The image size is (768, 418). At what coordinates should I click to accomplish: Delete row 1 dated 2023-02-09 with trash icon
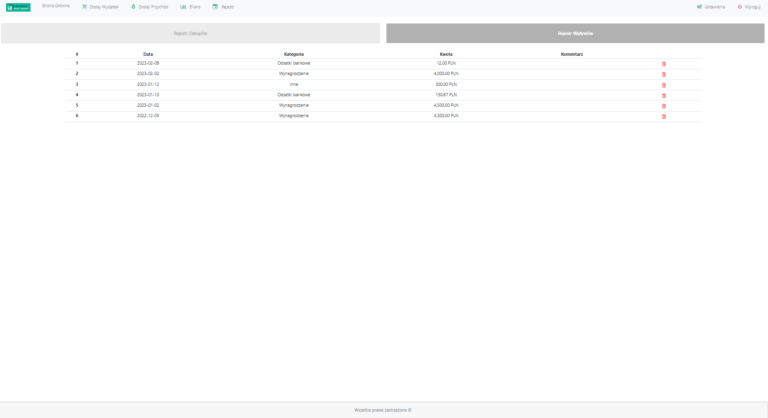pos(664,64)
